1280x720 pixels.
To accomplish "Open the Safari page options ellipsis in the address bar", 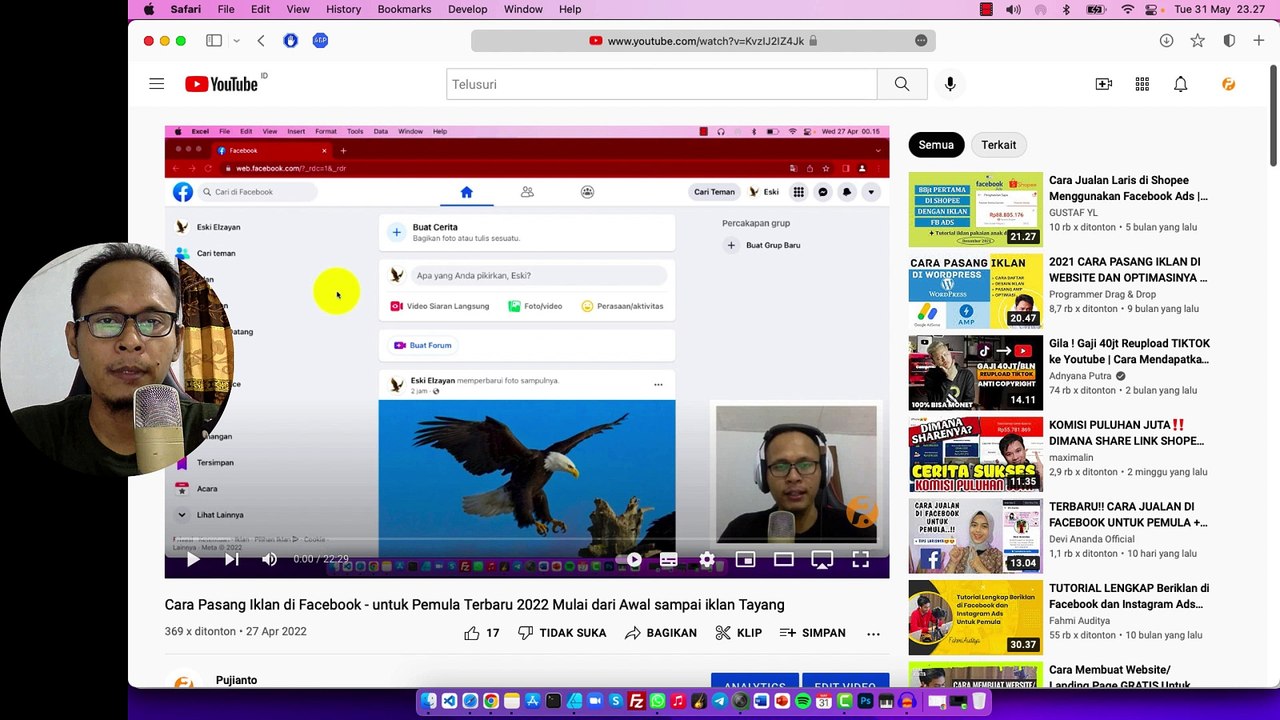I will point(921,41).
